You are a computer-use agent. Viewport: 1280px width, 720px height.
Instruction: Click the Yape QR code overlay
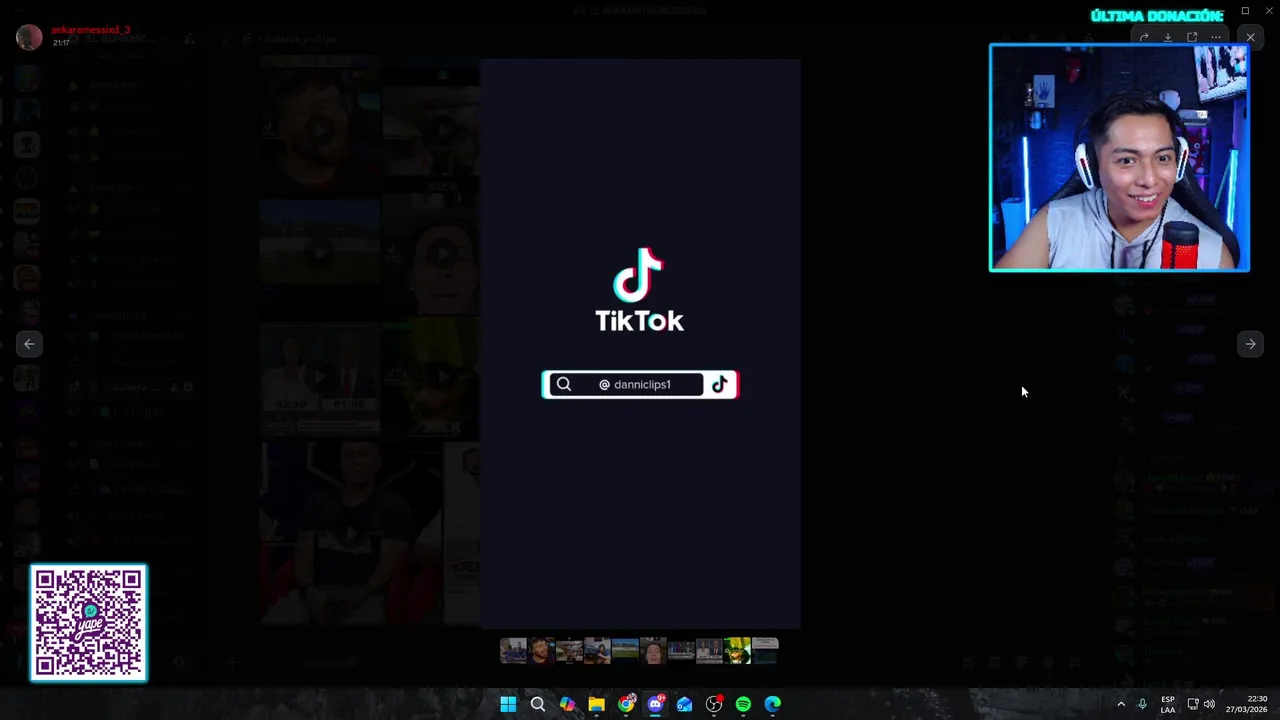tap(88, 622)
